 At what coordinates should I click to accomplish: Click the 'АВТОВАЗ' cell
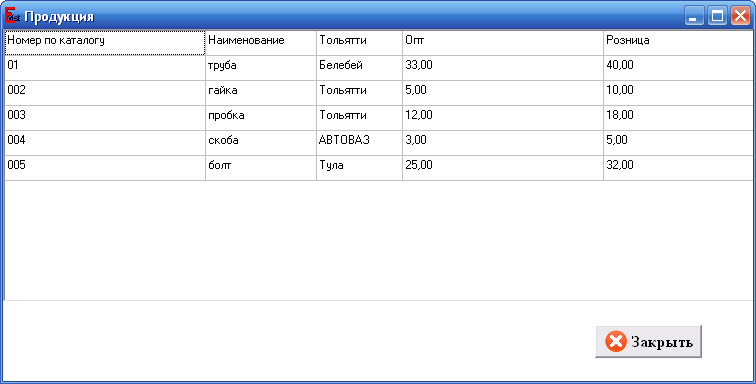[359, 143]
